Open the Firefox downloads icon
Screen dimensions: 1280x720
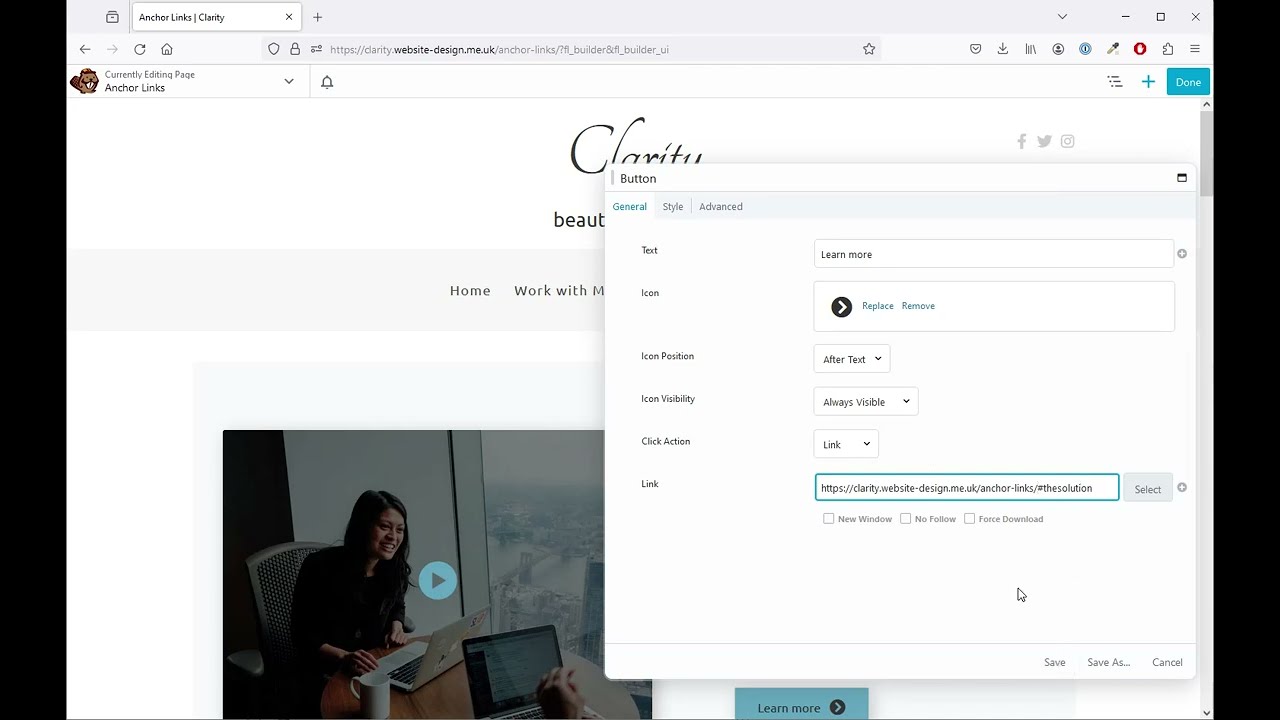point(1003,49)
